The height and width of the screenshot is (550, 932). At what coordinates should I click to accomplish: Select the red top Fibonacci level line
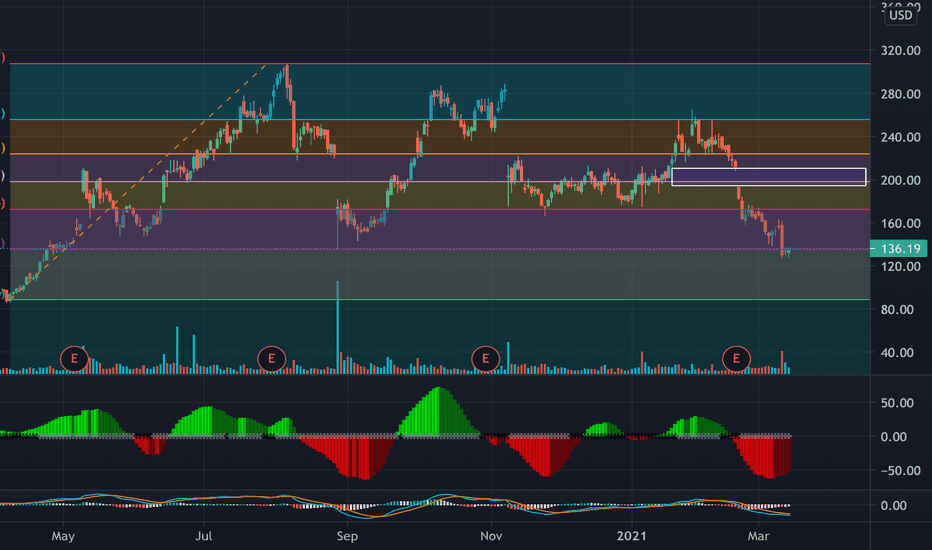pos(440,63)
